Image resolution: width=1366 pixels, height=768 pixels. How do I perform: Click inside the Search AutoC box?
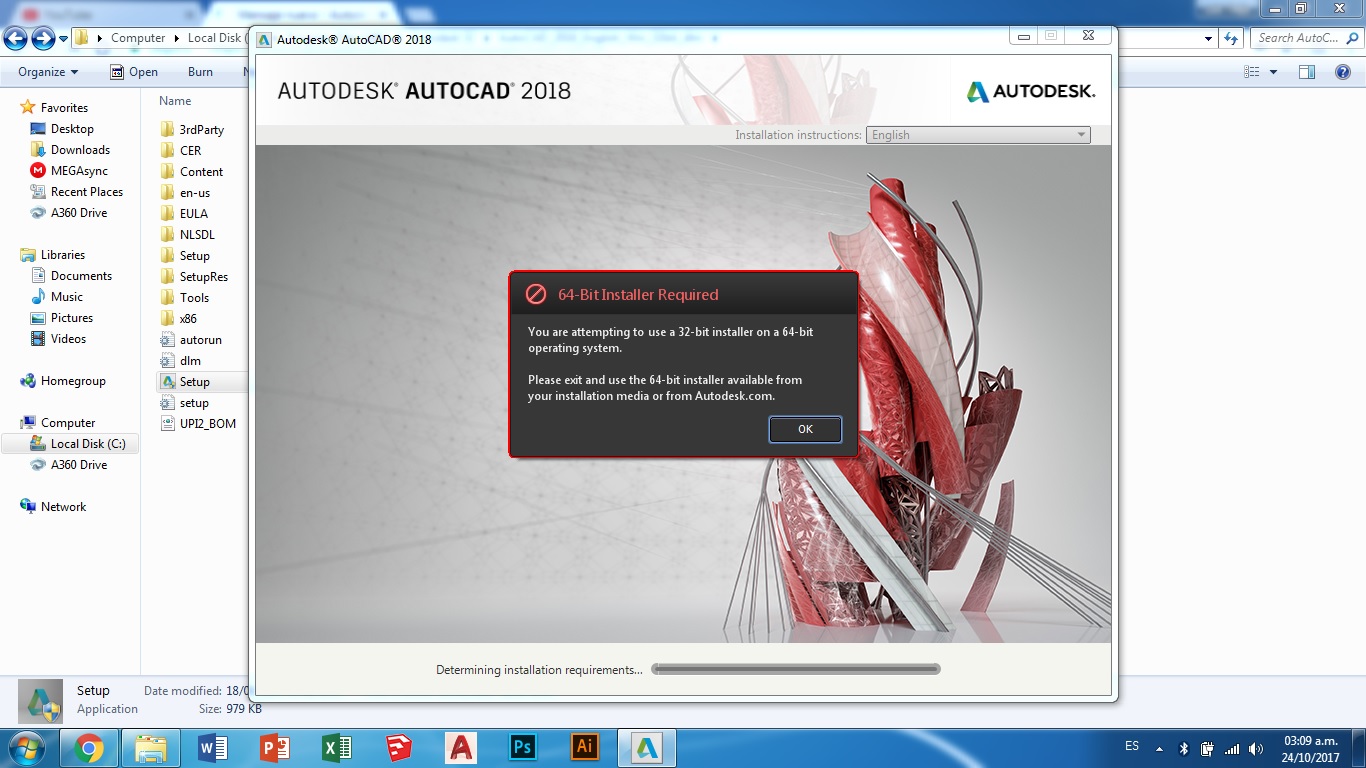pyautogui.click(x=1300, y=37)
